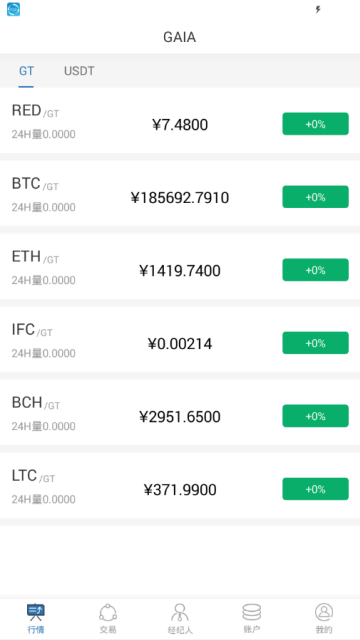This screenshot has width=360, height=640.
Task: Open the 我的 profile icon
Action: (324, 613)
